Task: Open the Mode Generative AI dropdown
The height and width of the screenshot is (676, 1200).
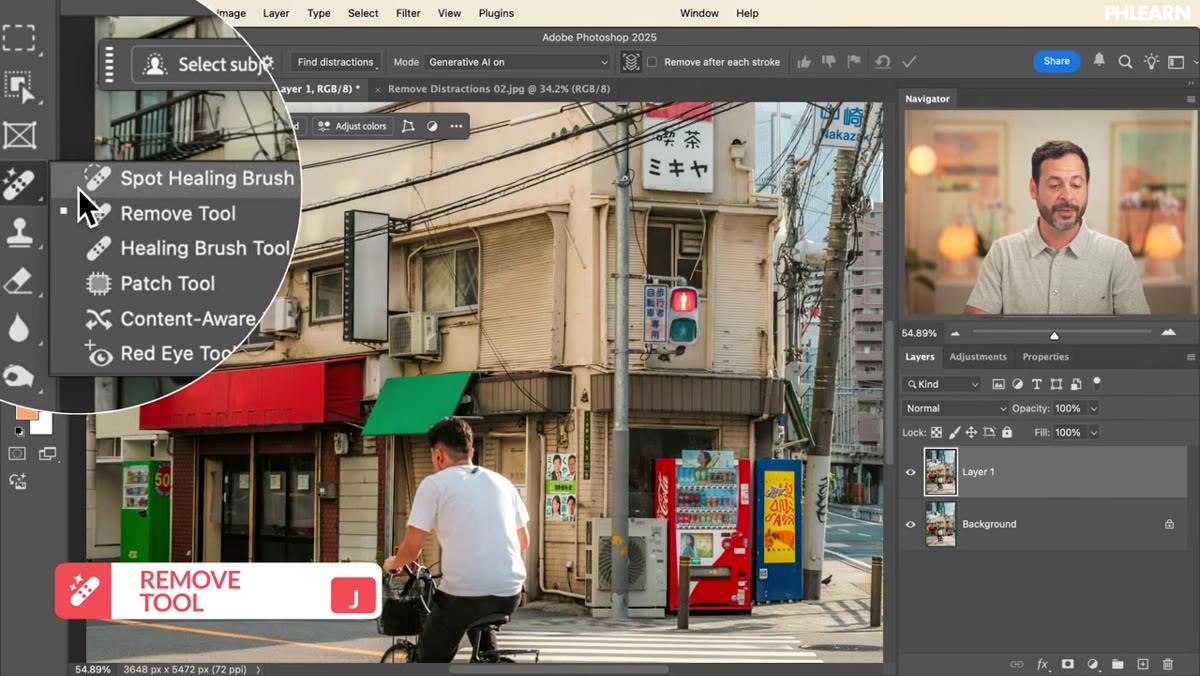Action: tap(518, 62)
